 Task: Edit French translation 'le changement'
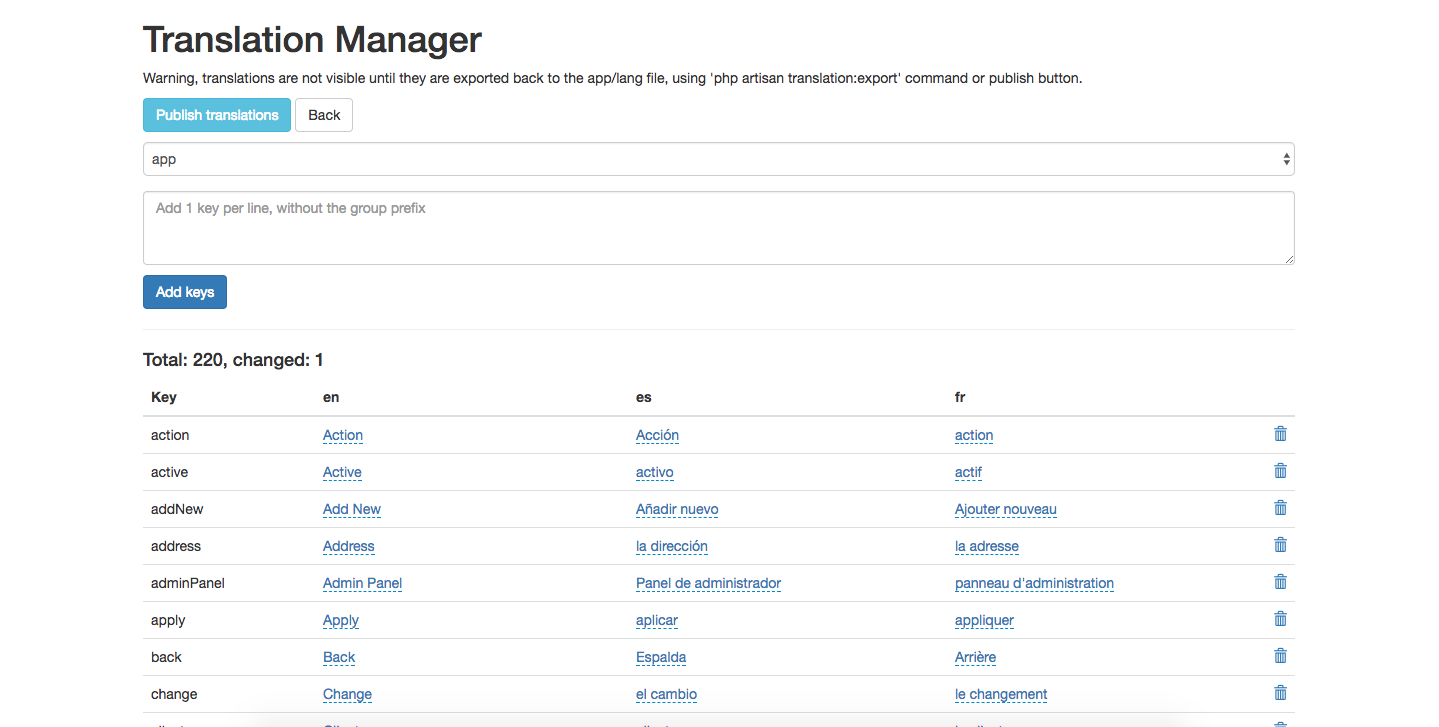click(1001, 694)
